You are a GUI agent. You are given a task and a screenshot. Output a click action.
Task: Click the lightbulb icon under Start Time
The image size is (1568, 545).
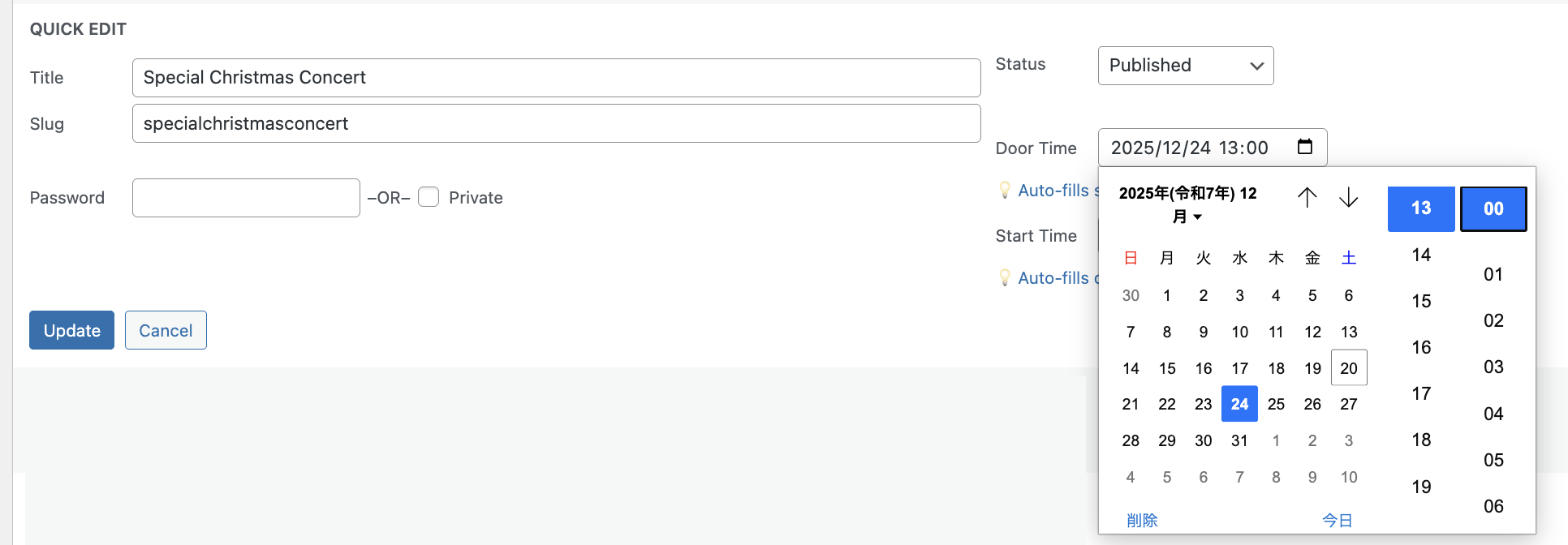point(1005,278)
